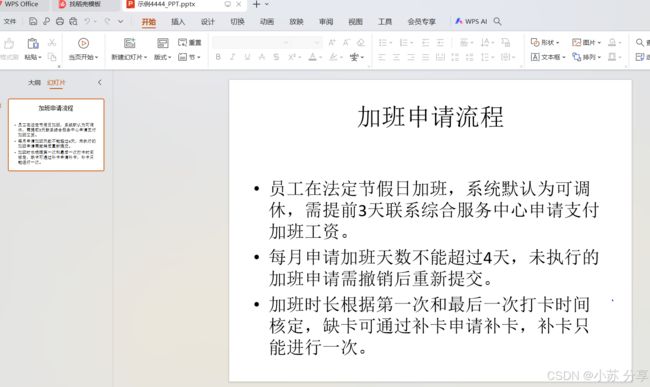Open the File (文件) menu
The image size is (650, 387).
click(x=10, y=21)
